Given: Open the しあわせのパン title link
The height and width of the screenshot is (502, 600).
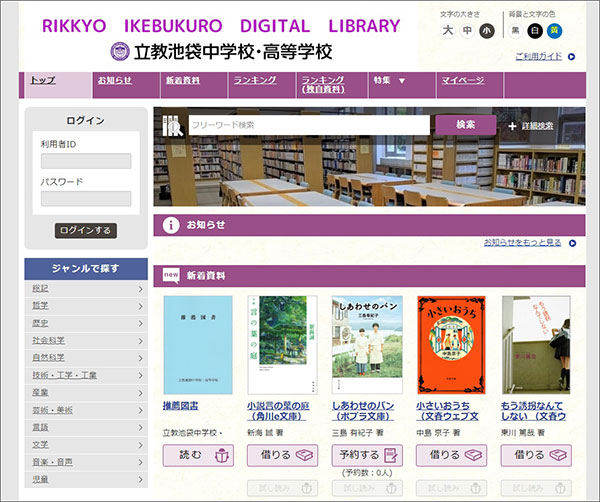Looking at the screenshot, I should tap(363, 411).
